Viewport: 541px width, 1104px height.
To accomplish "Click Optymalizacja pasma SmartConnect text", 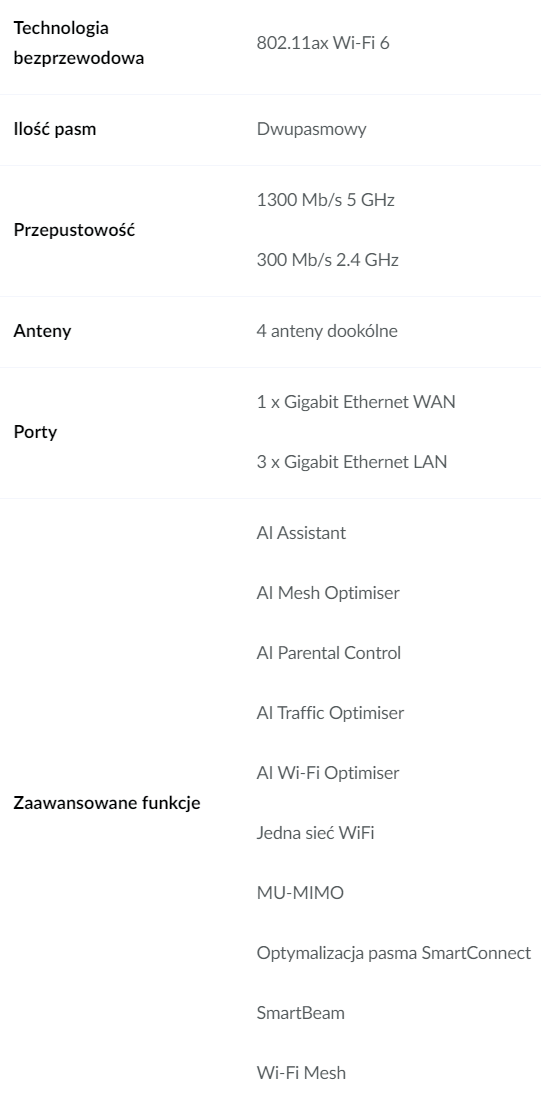I will coord(394,953).
